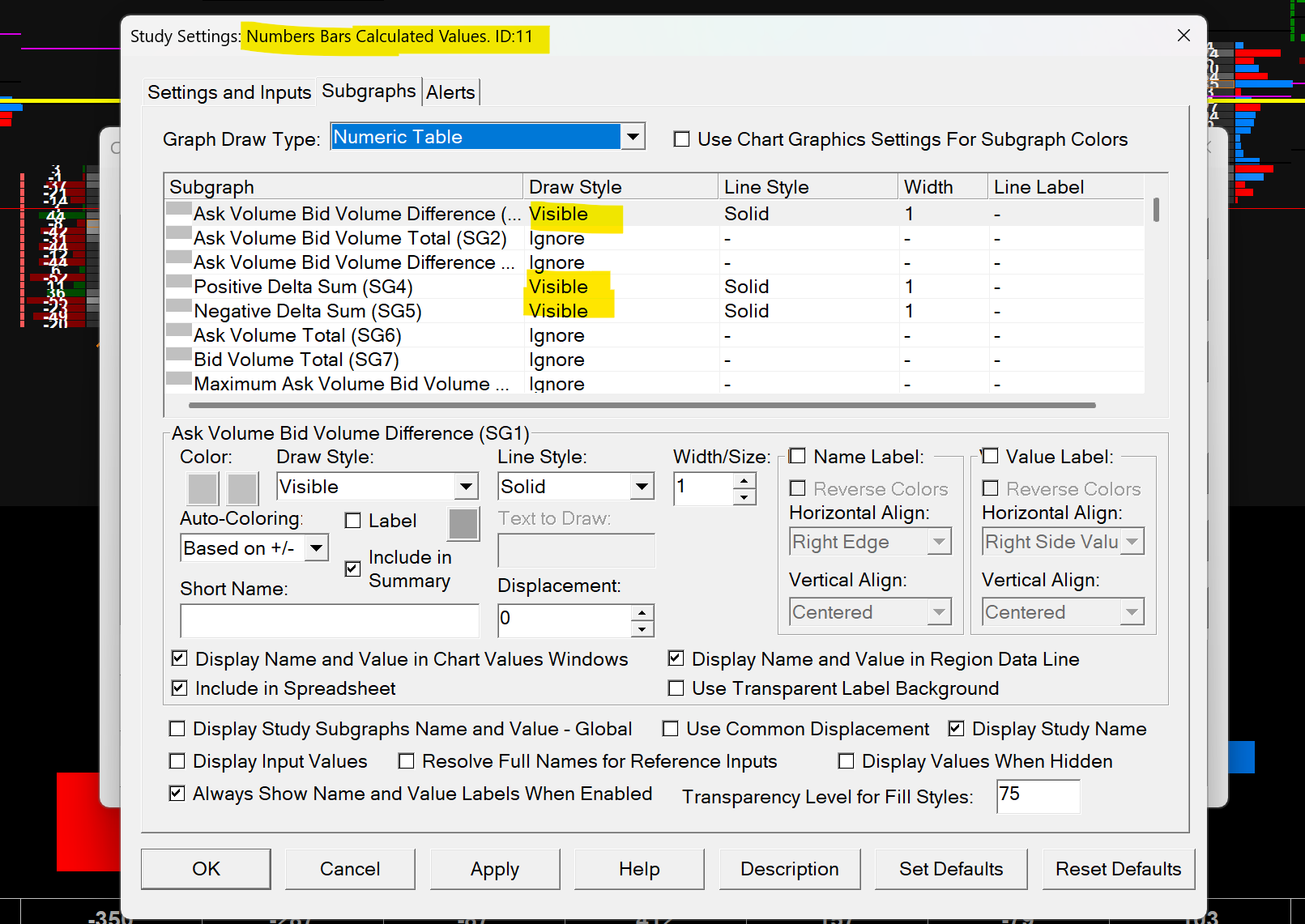The image size is (1305, 924).
Task: Click the Reset Defaults button
Action: (1118, 869)
